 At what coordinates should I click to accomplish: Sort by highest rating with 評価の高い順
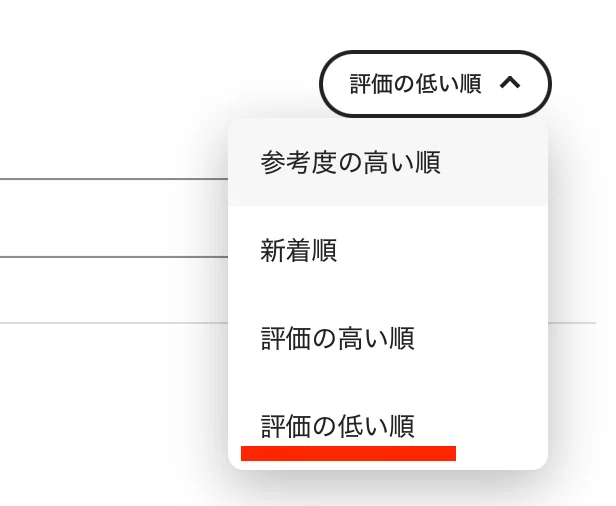pyautogui.click(x=388, y=338)
